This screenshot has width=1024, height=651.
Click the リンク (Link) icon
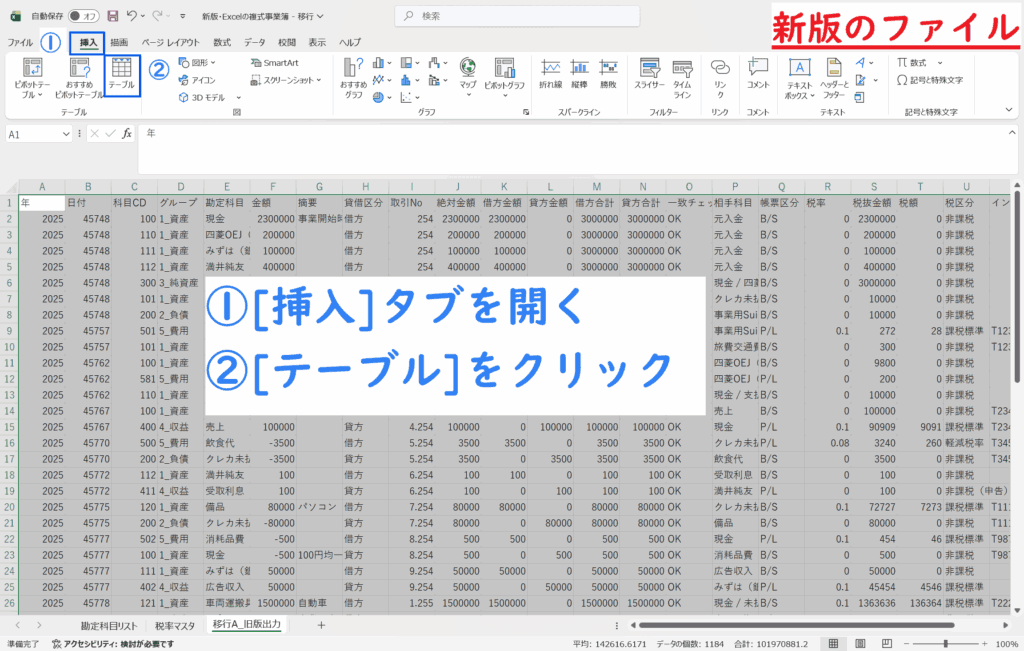click(x=720, y=74)
